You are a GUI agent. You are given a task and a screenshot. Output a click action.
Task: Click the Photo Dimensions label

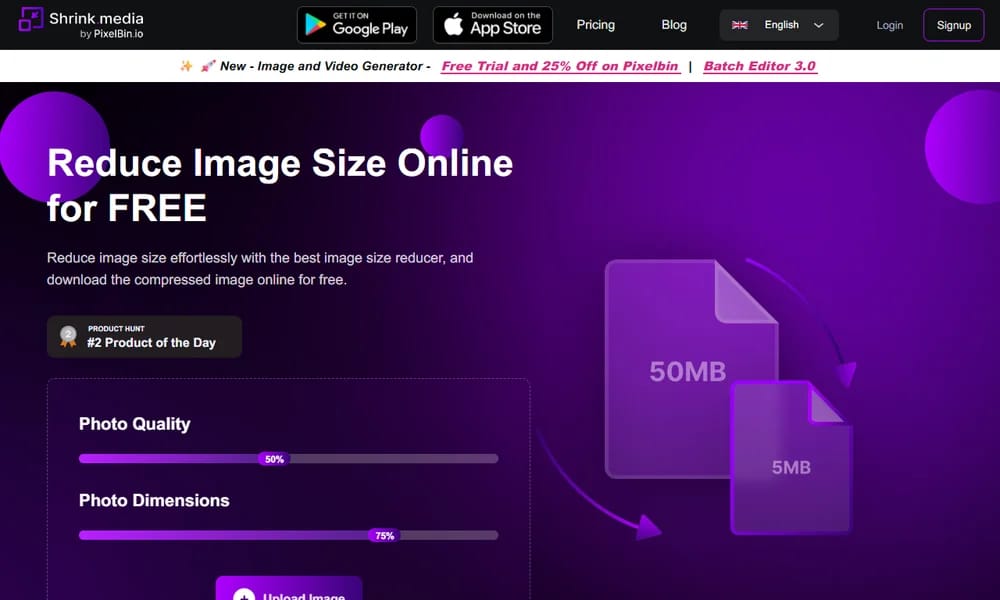(x=154, y=501)
